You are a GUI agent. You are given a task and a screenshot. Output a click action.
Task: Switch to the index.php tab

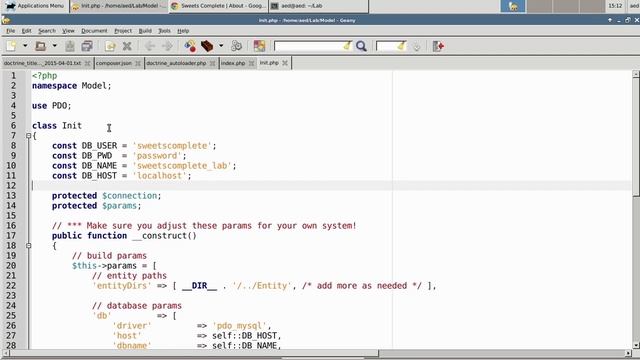point(233,63)
